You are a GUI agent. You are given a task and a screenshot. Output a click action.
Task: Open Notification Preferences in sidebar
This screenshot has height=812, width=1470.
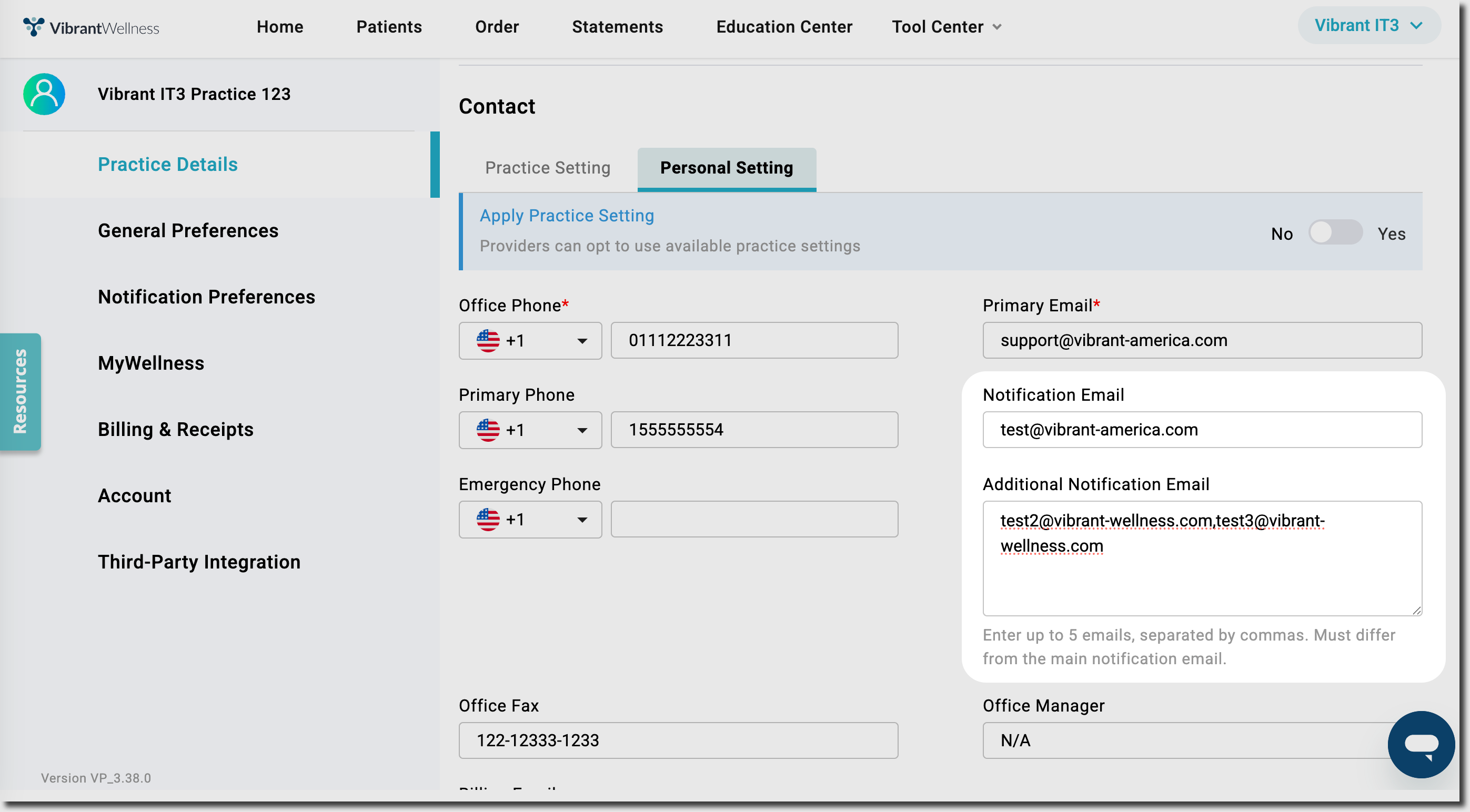[x=206, y=297]
